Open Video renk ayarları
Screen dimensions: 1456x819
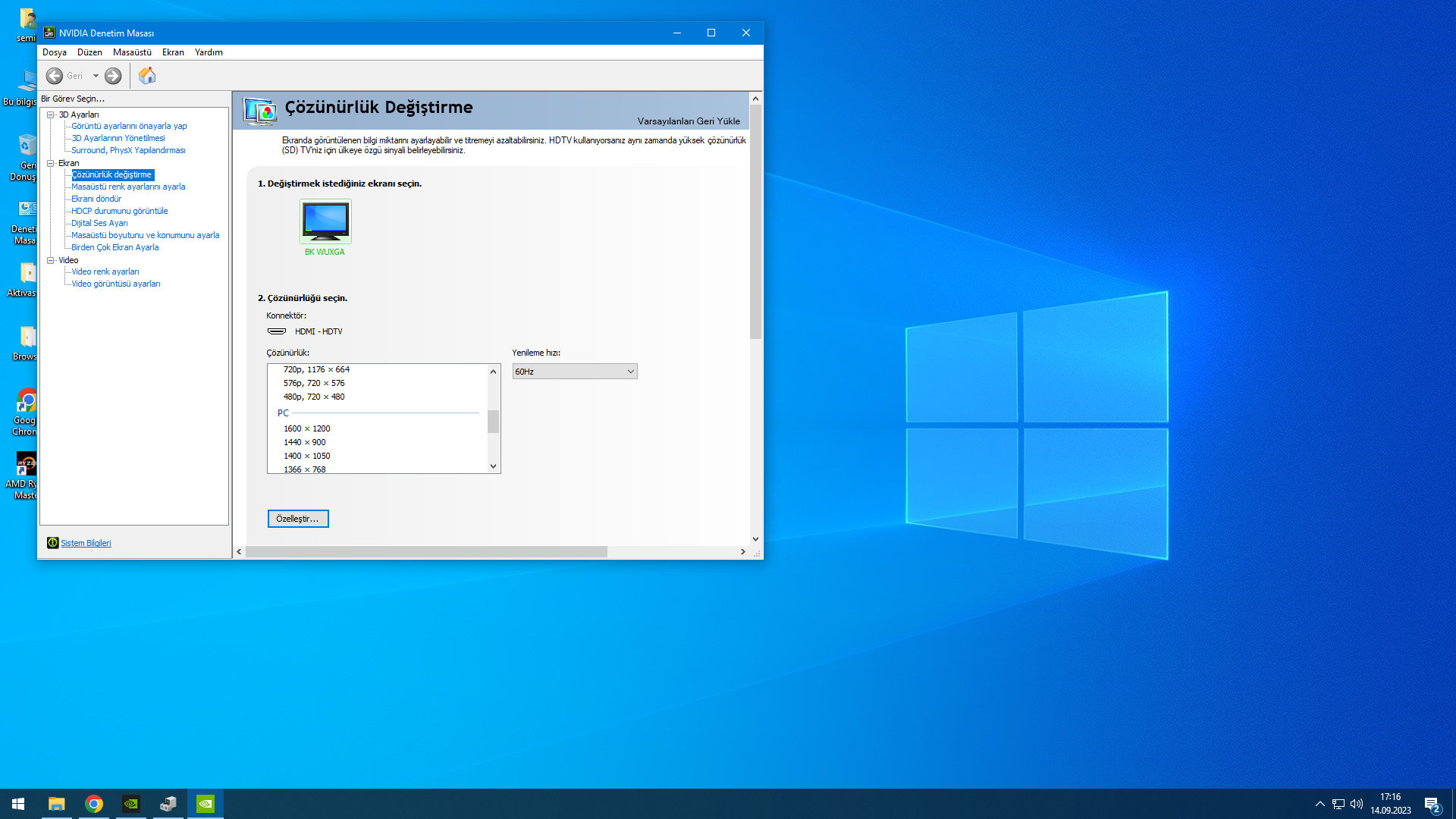[x=105, y=272]
